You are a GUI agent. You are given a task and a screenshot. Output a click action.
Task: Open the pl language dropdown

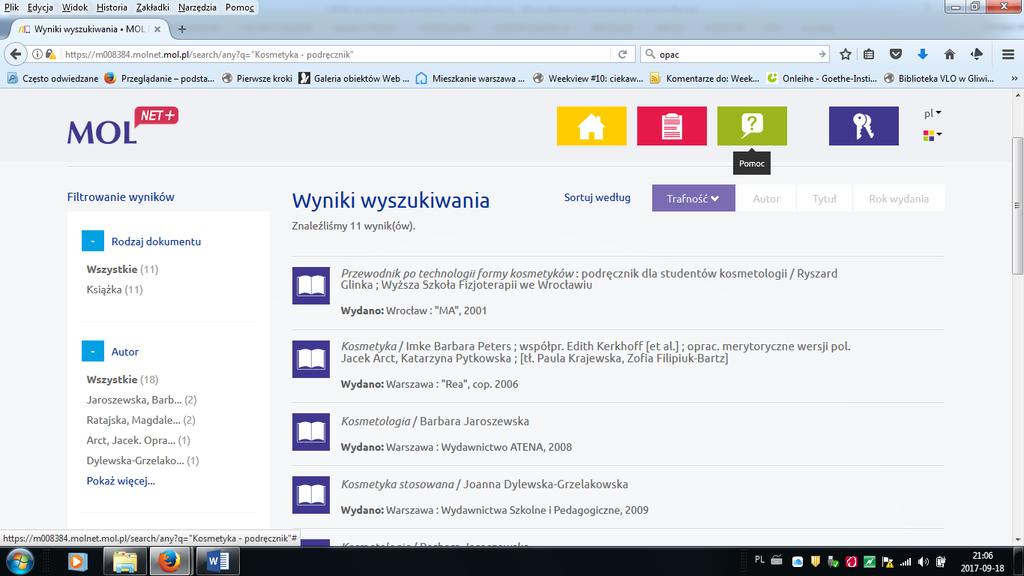point(933,114)
